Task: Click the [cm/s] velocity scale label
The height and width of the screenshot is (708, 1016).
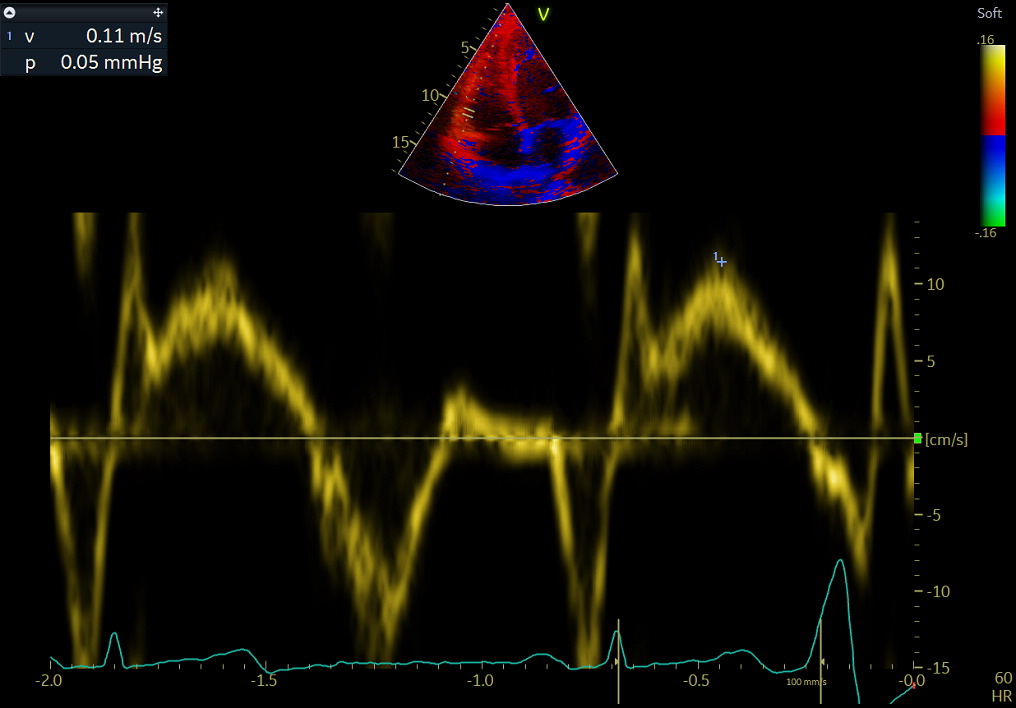Action: pyautogui.click(x=946, y=438)
